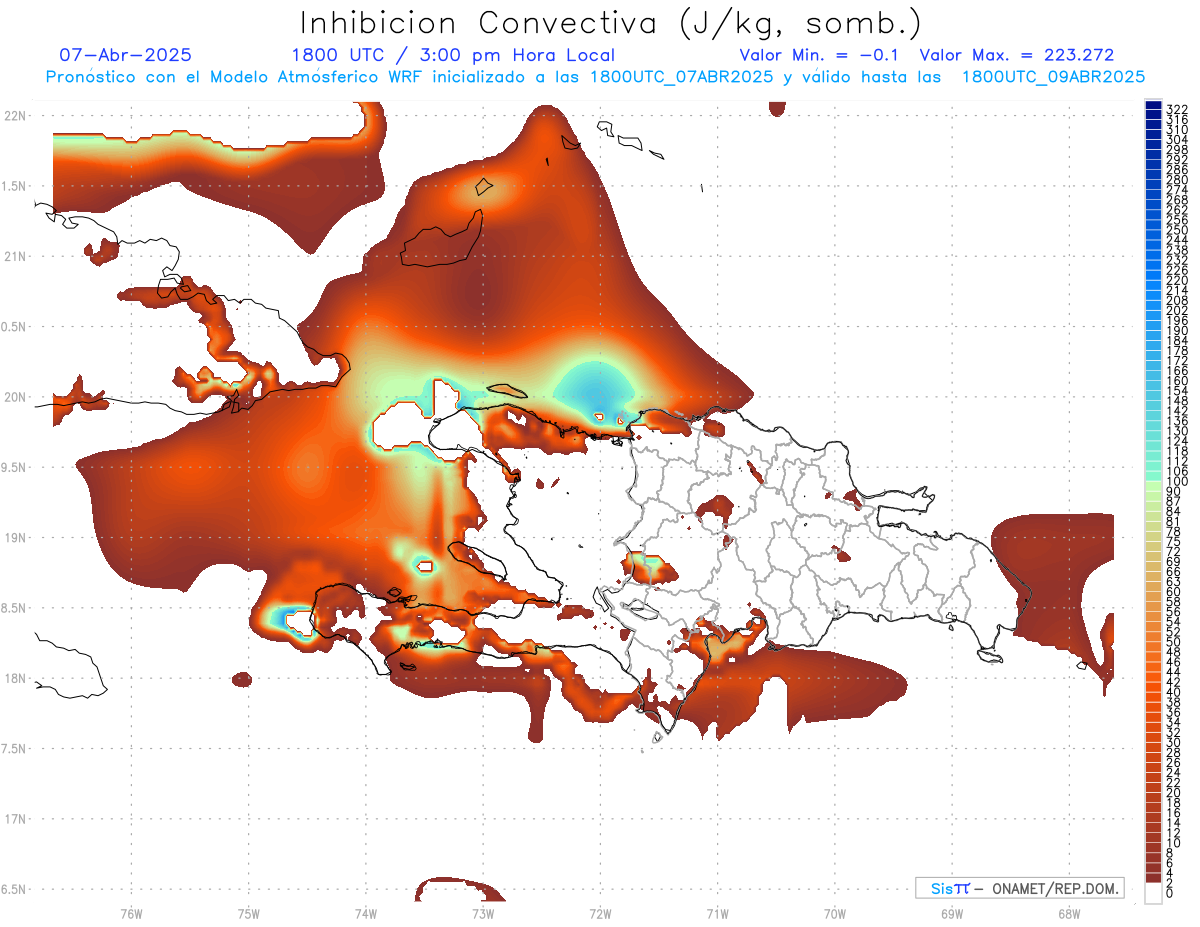
Task: Click the 73W longitude label
Action: pyautogui.click(x=483, y=913)
